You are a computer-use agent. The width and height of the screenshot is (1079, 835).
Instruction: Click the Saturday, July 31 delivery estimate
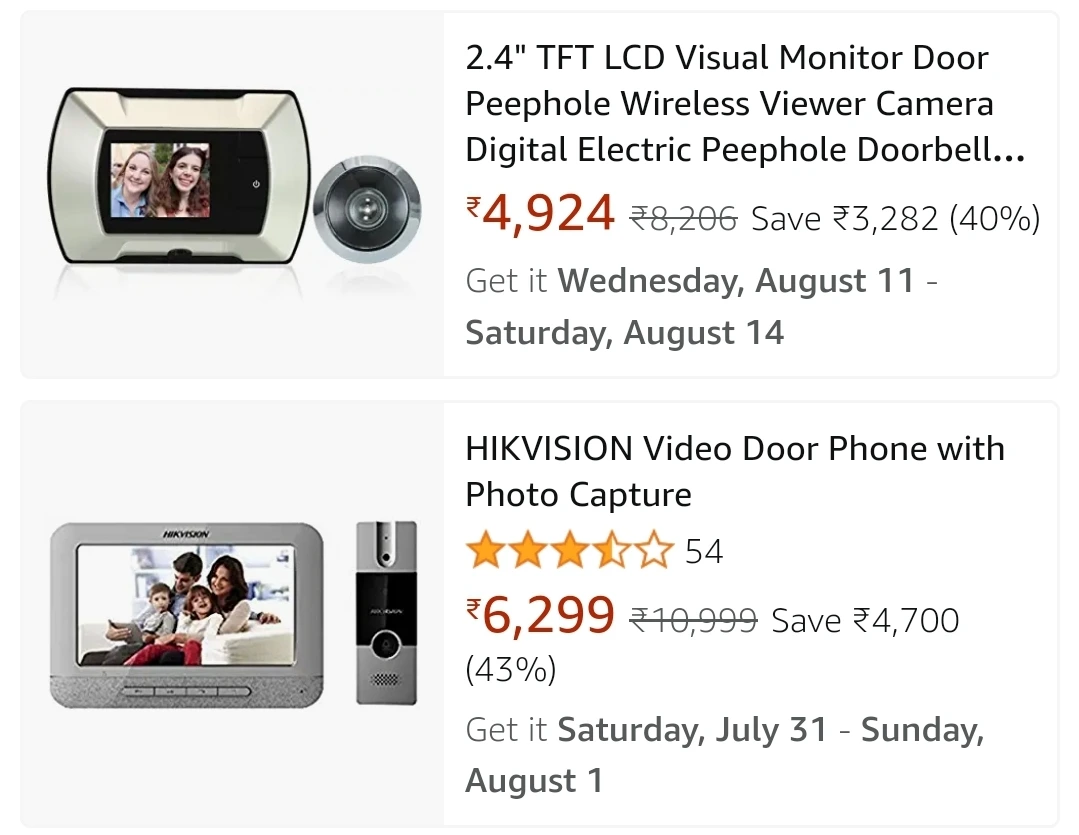coord(692,730)
